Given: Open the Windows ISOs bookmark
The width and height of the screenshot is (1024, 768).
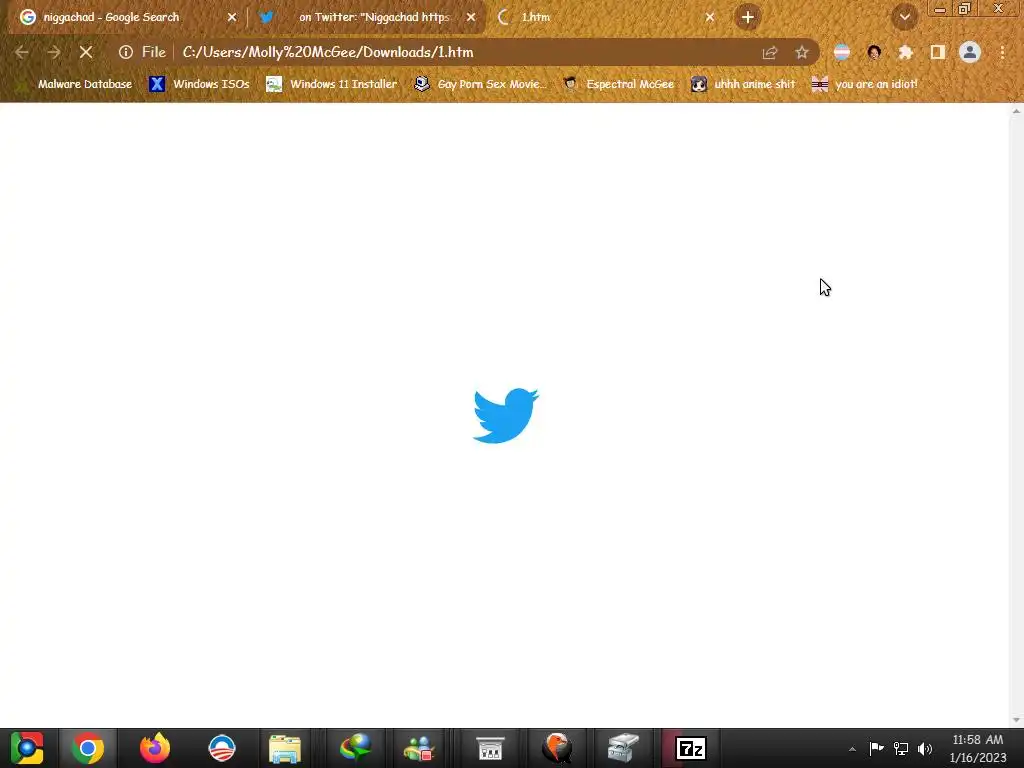Looking at the screenshot, I should [x=199, y=84].
